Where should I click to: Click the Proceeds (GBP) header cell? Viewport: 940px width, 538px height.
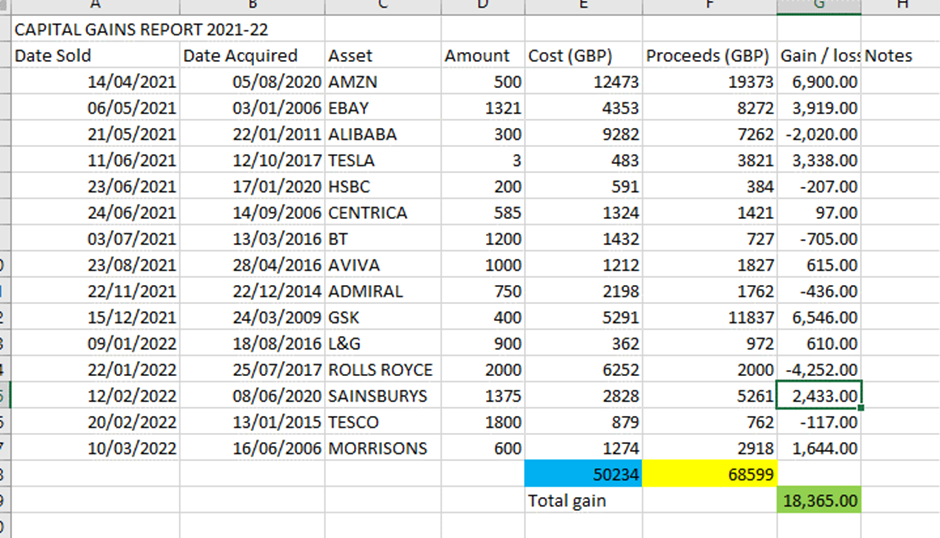point(710,56)
